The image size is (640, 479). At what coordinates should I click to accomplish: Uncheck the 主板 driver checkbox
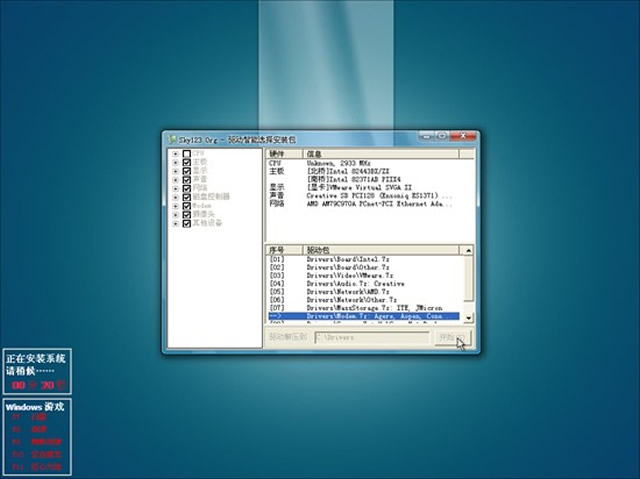[x=187, y=163]
